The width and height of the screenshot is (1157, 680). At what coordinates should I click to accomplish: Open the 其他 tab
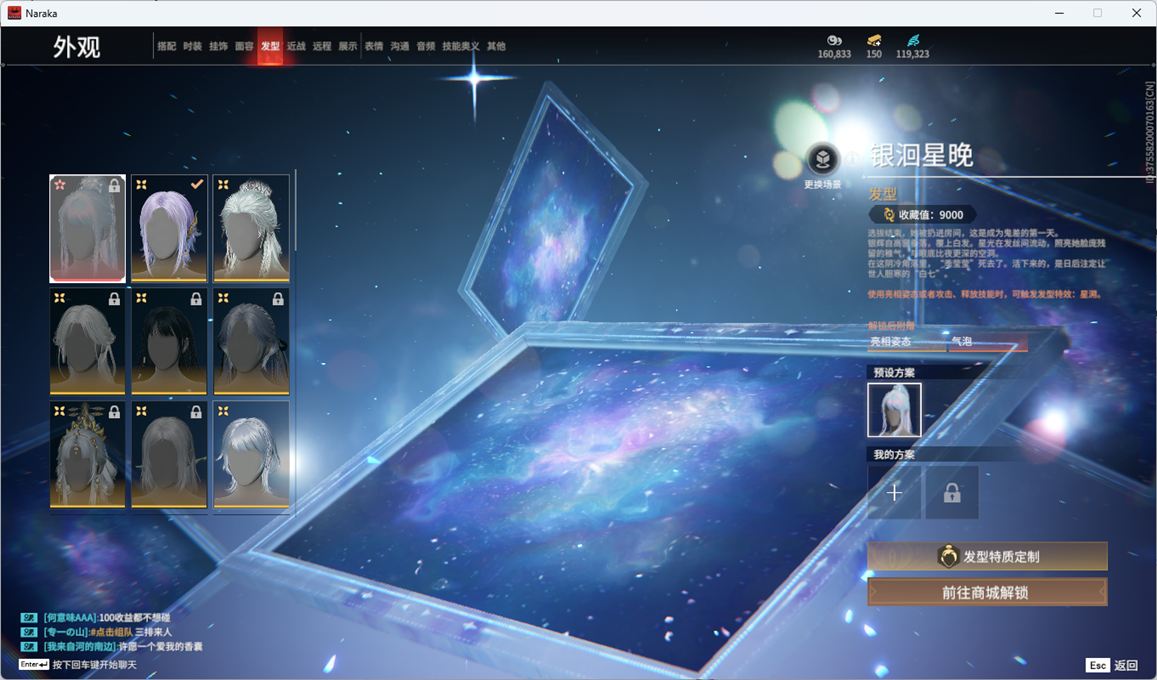click(x=497, y=46)
